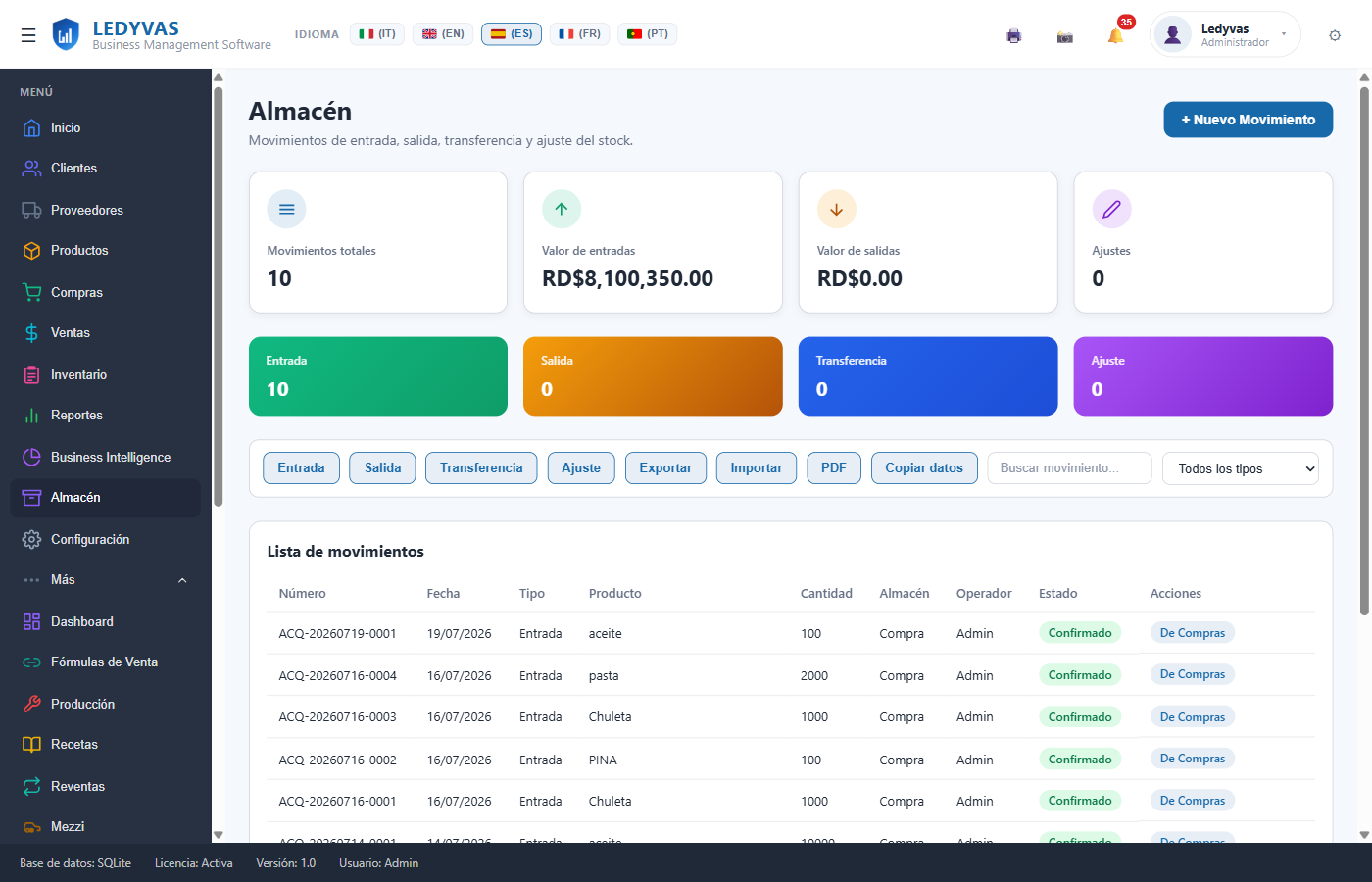Screen dimensions: 1372x882
Task: Click the Nuevo Movimiento button
Action: (1249, 120)
